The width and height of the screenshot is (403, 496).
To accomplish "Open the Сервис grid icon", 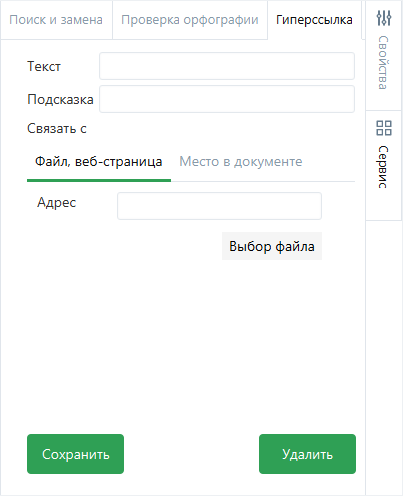I will (x=384, y=128).
